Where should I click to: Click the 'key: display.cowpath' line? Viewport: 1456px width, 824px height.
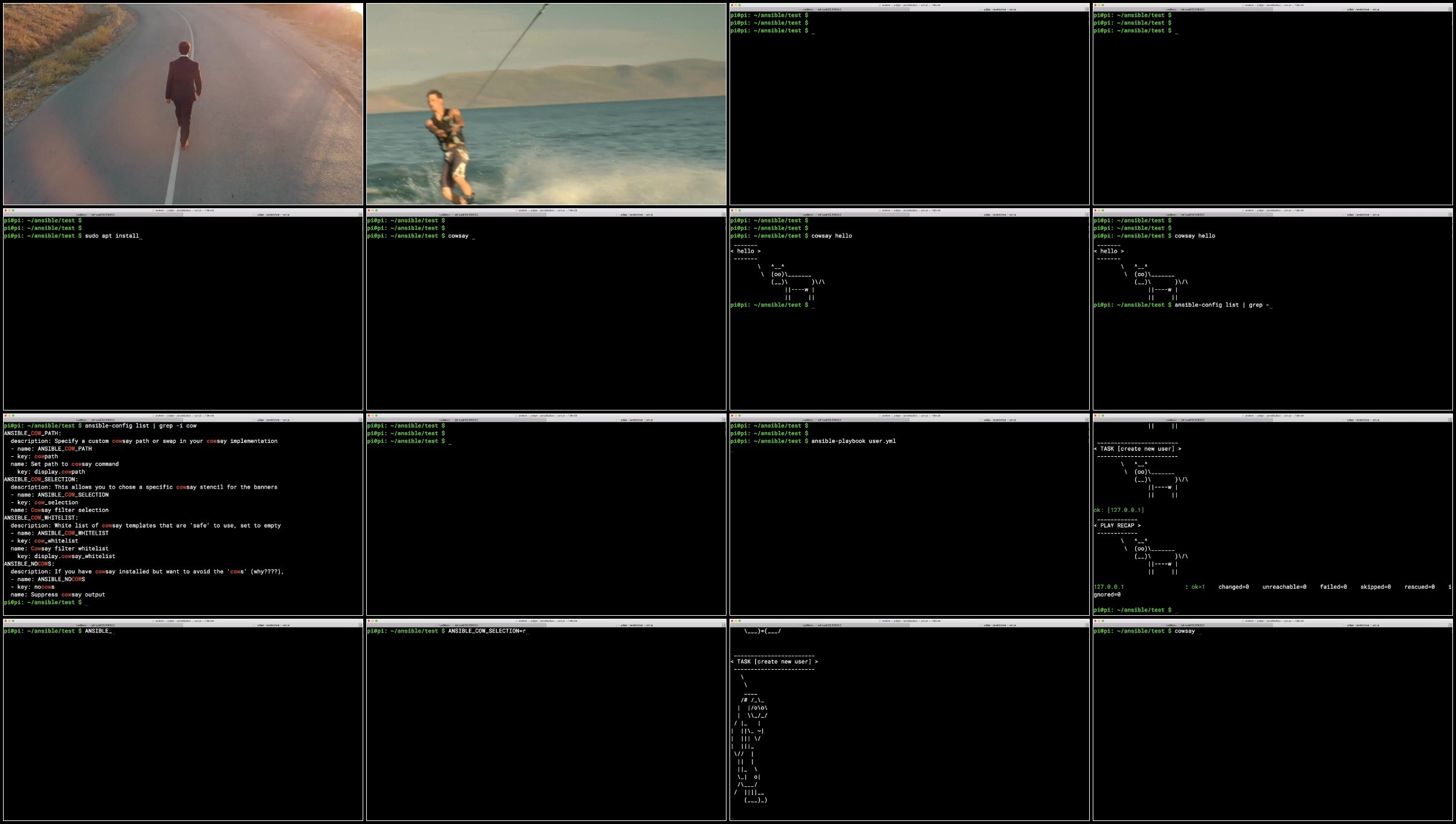point(51,472)
